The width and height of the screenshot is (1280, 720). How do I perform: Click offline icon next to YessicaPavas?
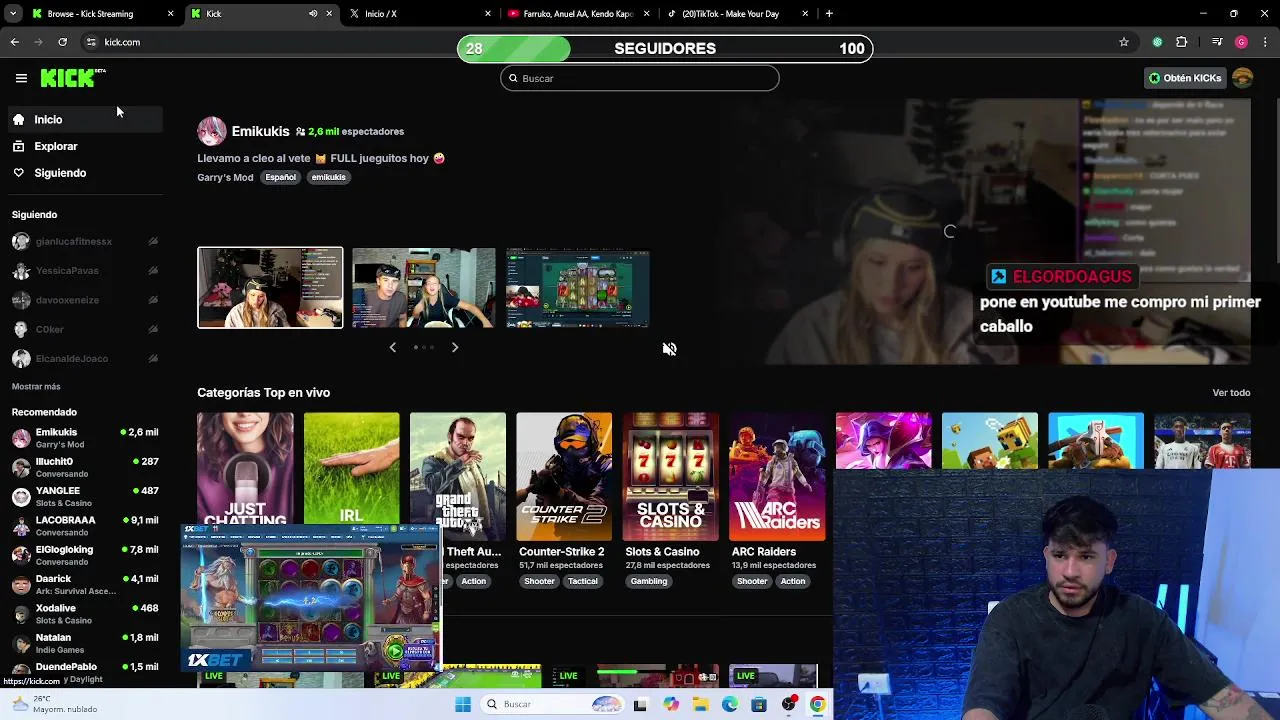pos(153,270)
